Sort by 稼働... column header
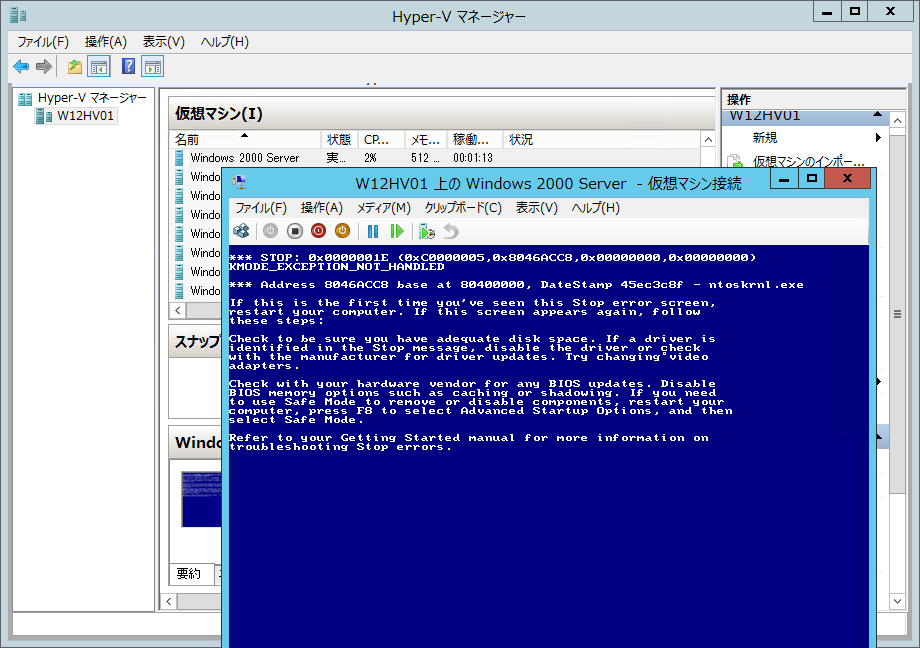The image size is (920, 648). pyautogui.click(x=475, y=140)
